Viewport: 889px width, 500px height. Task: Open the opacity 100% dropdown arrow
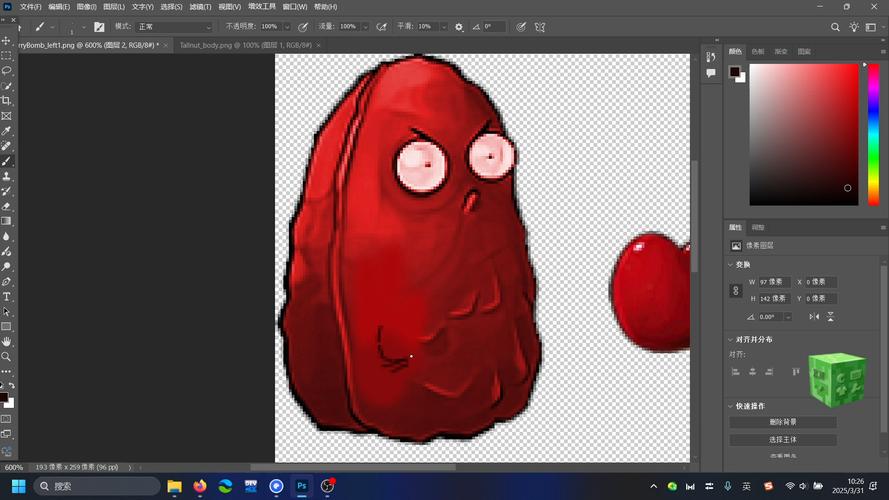click(287, 27)
